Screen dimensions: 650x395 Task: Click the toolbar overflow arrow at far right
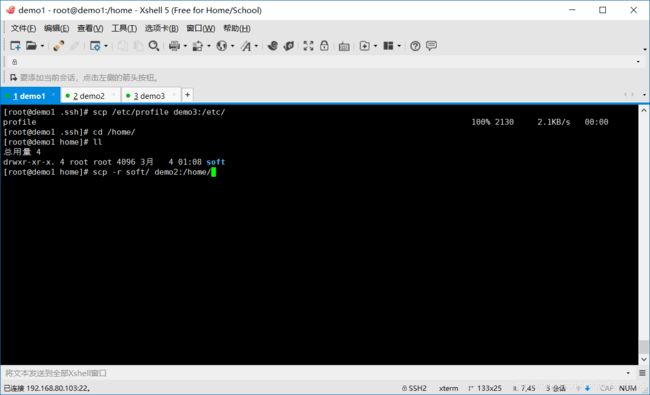point(645,49)
